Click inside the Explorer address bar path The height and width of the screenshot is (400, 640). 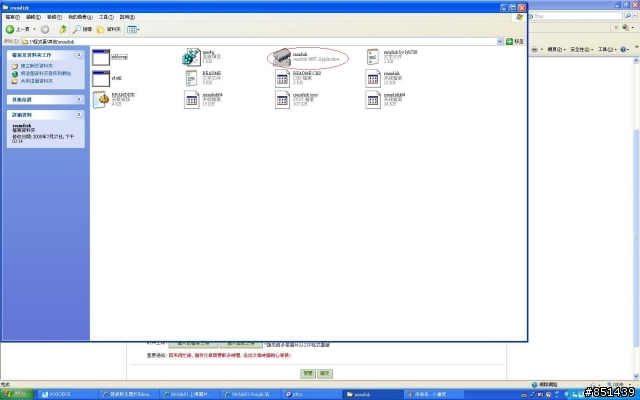tap(259, 42)
